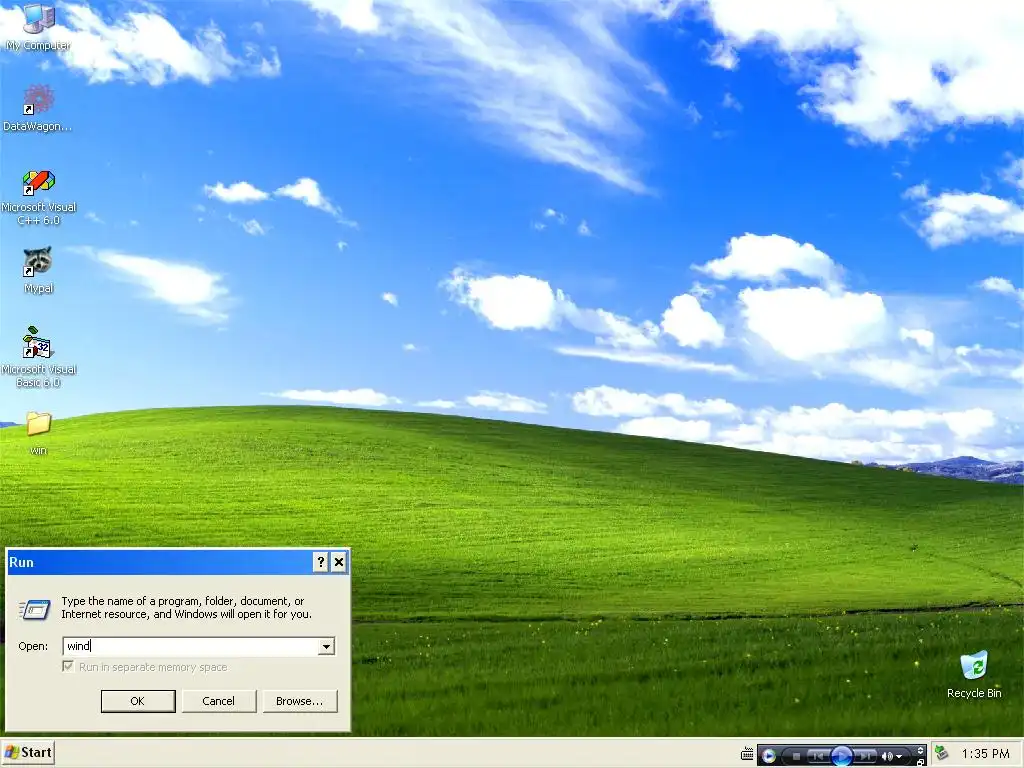Select the win folder on desktop
Image resolution: width=1024 pixels, height=768 pixels.
point(39,432)
